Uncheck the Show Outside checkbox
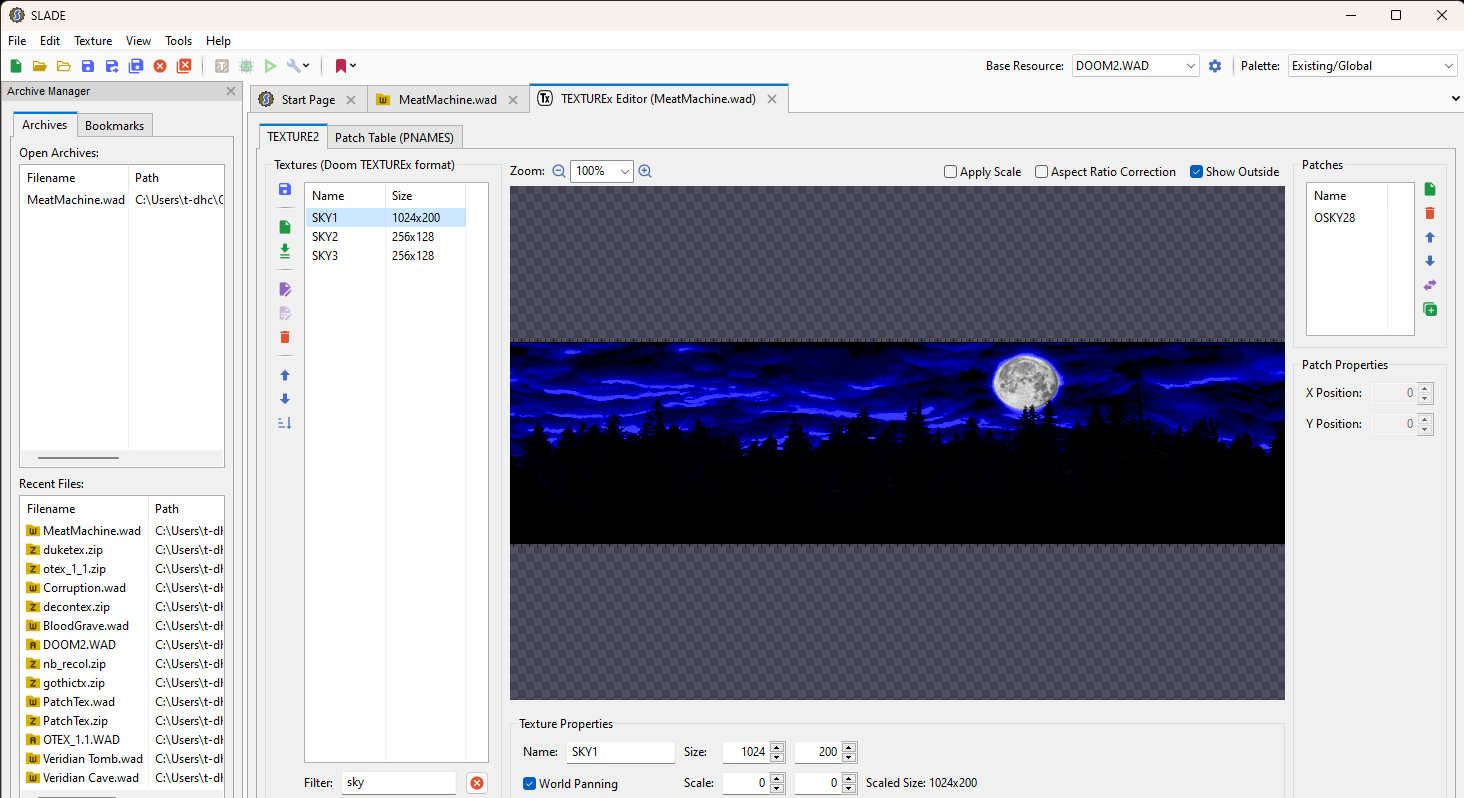 click(1196, 172)
